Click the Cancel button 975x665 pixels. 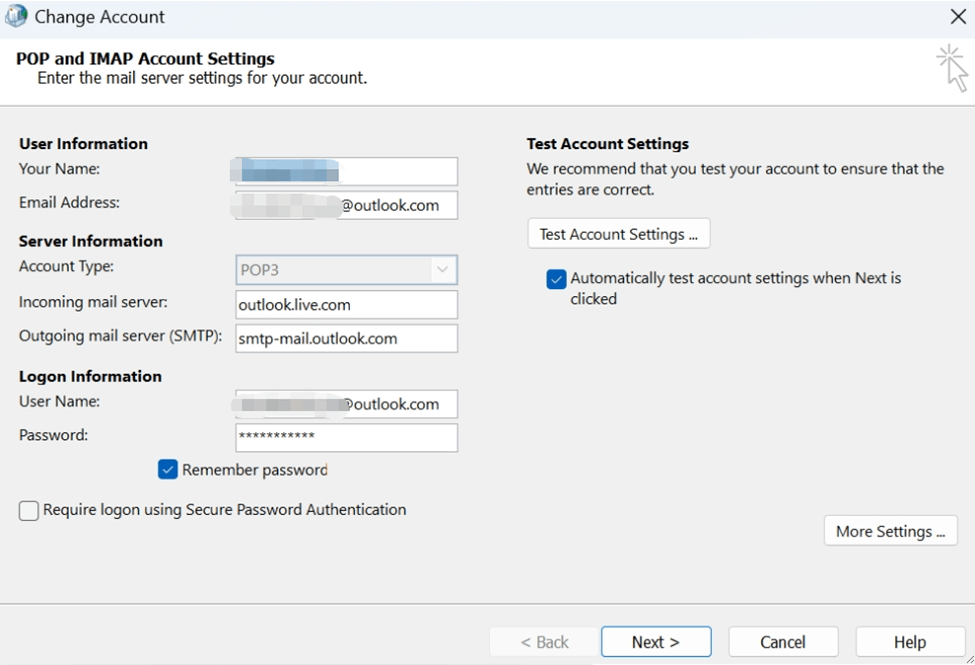[782, 642]
